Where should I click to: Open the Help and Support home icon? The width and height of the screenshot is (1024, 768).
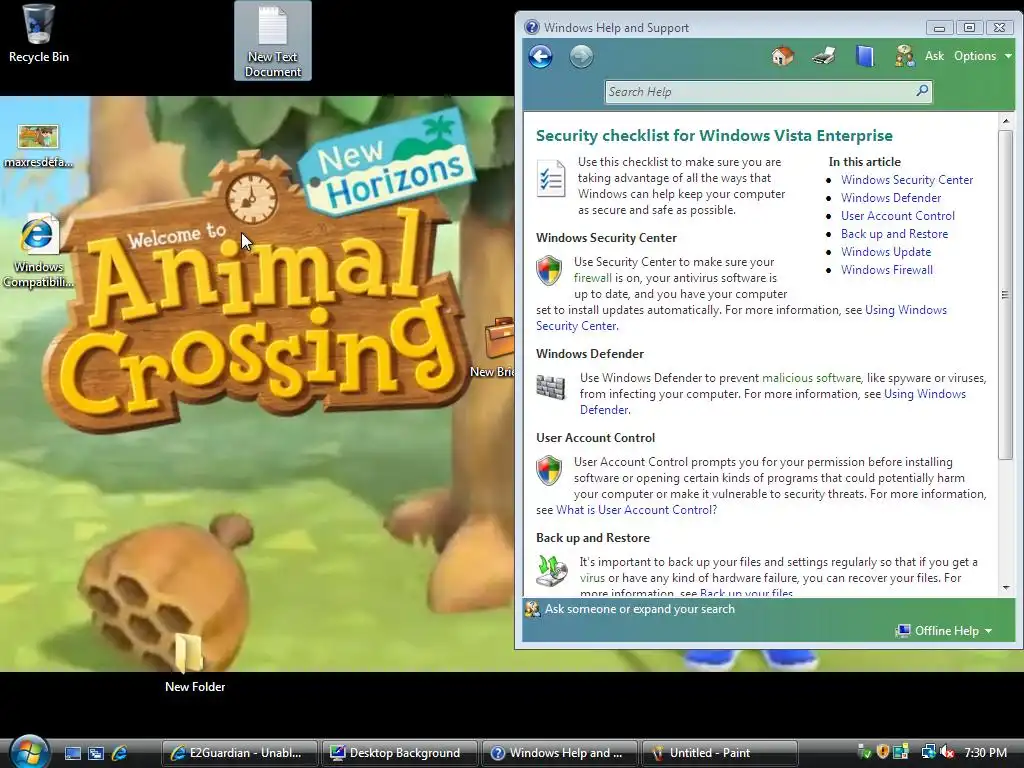(782, 56)
